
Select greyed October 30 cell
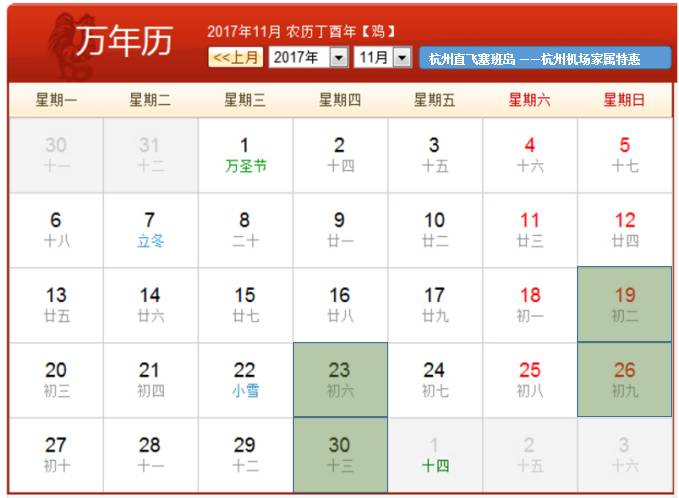[56, 155]
